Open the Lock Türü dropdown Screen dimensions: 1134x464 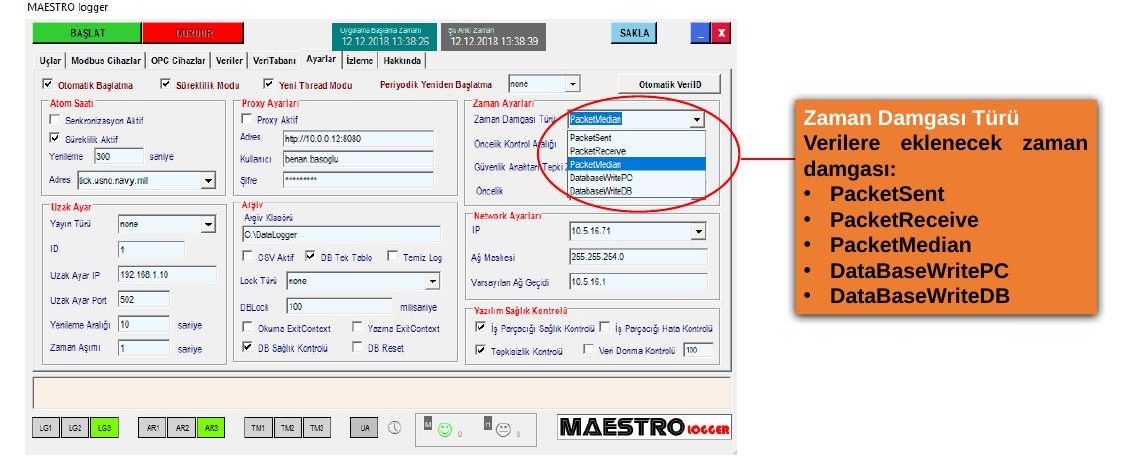tap(432, 280)
